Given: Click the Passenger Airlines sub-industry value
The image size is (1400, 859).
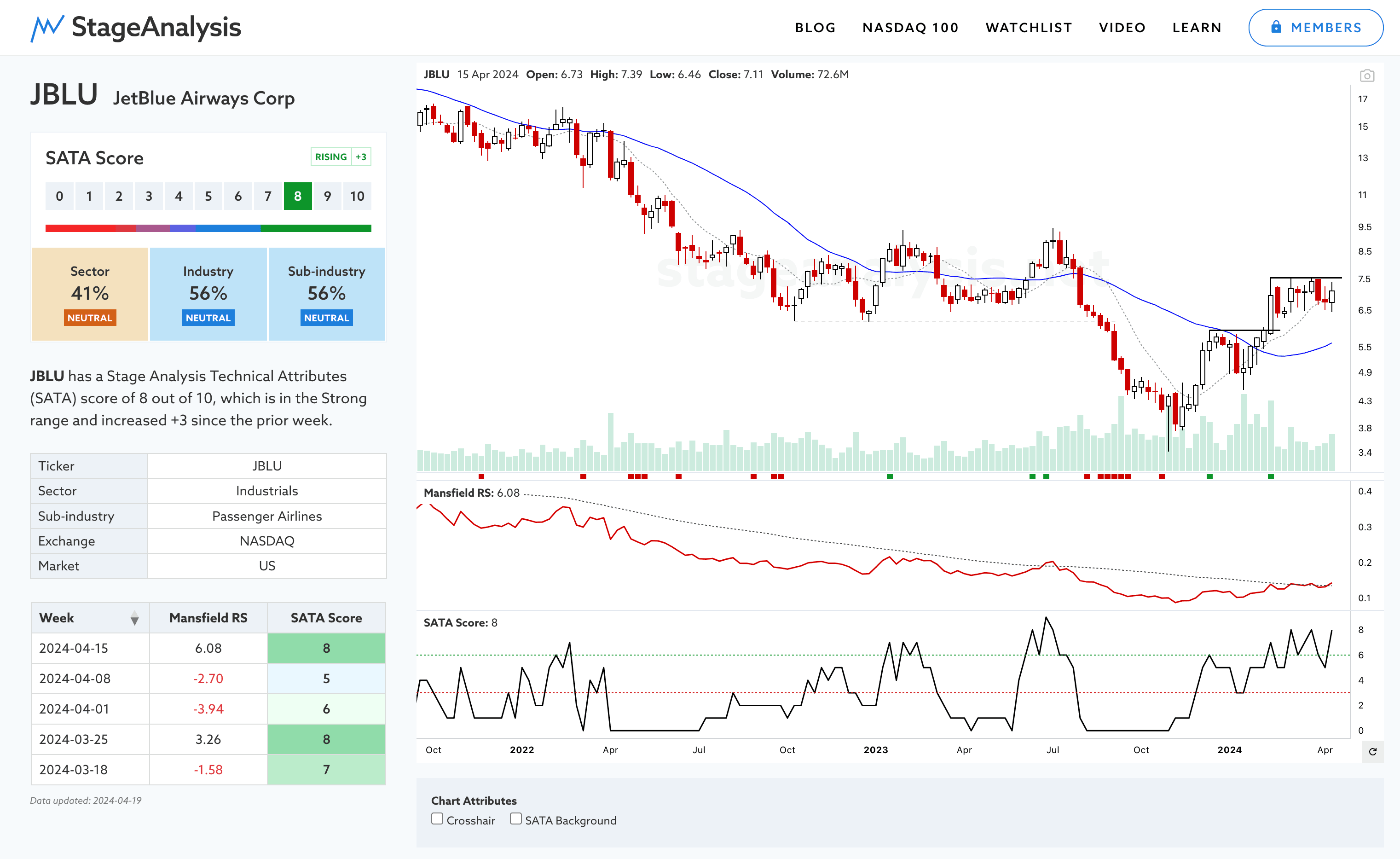Looking at the screenshot, I should (267, 516).
